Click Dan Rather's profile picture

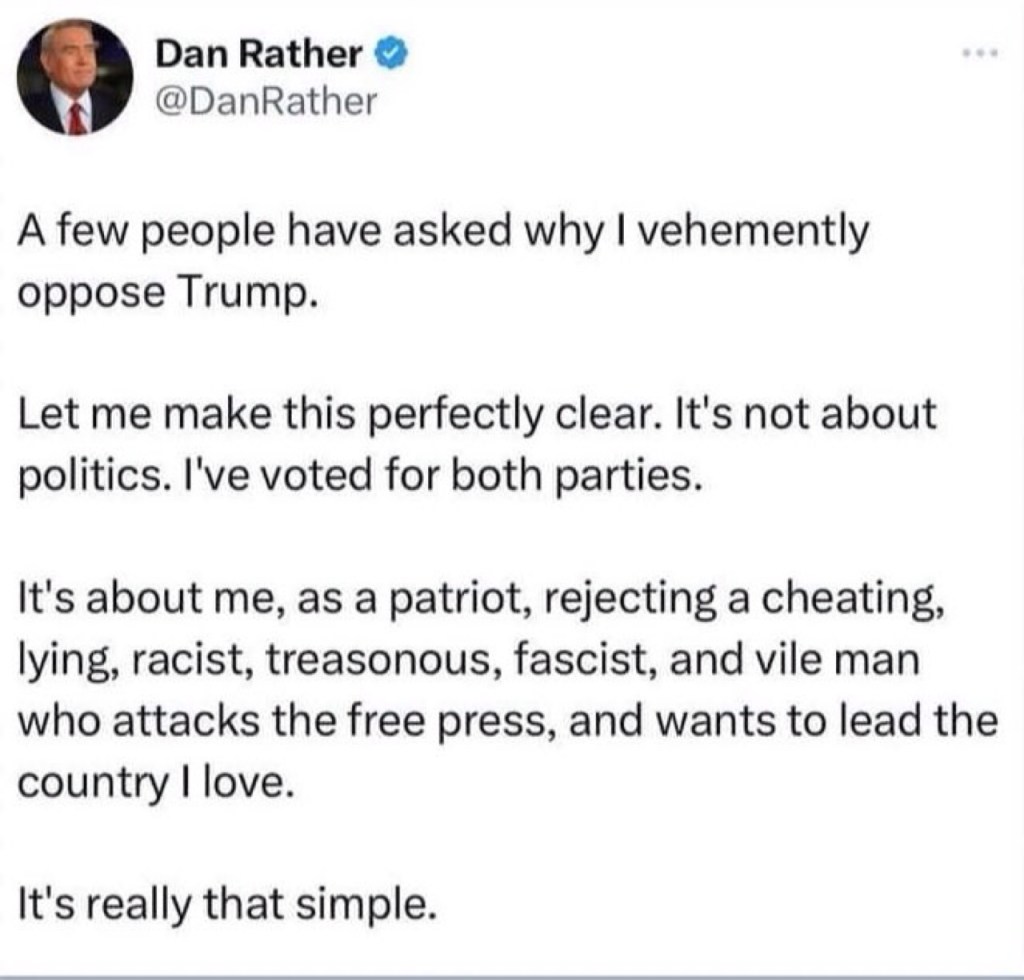tap(76, 76)
